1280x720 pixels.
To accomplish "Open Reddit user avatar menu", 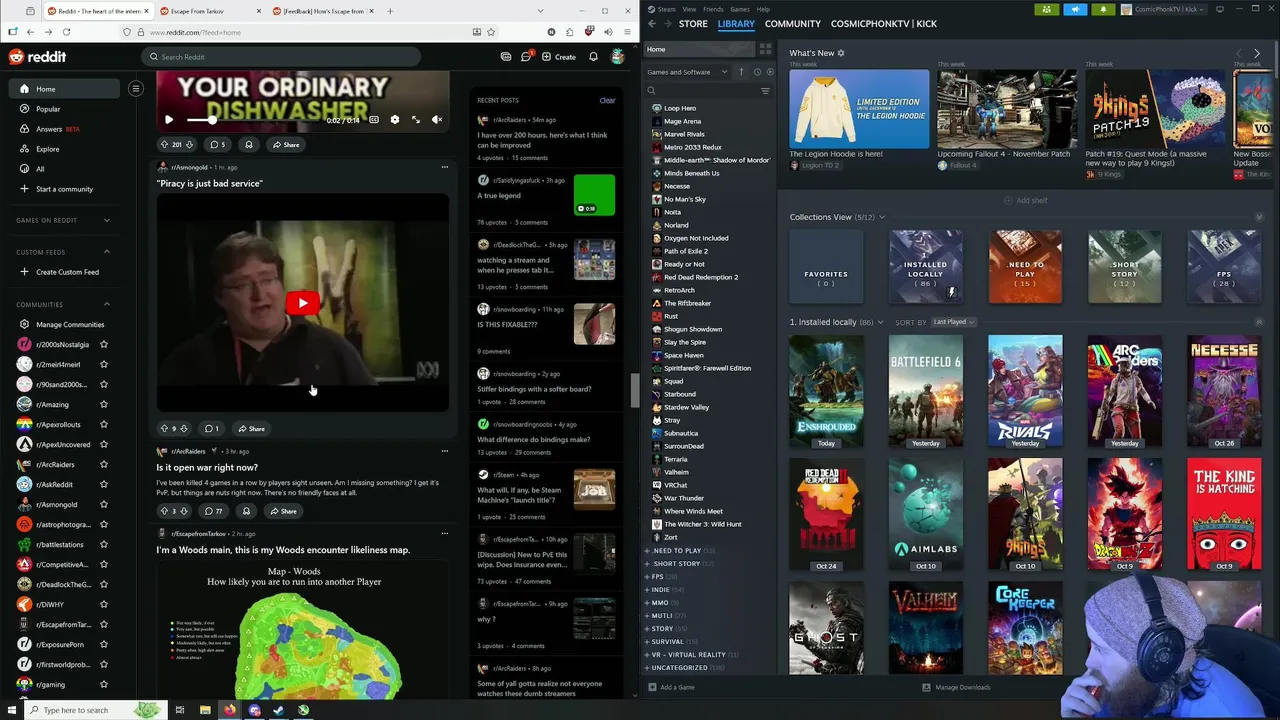I will [619, 57].
